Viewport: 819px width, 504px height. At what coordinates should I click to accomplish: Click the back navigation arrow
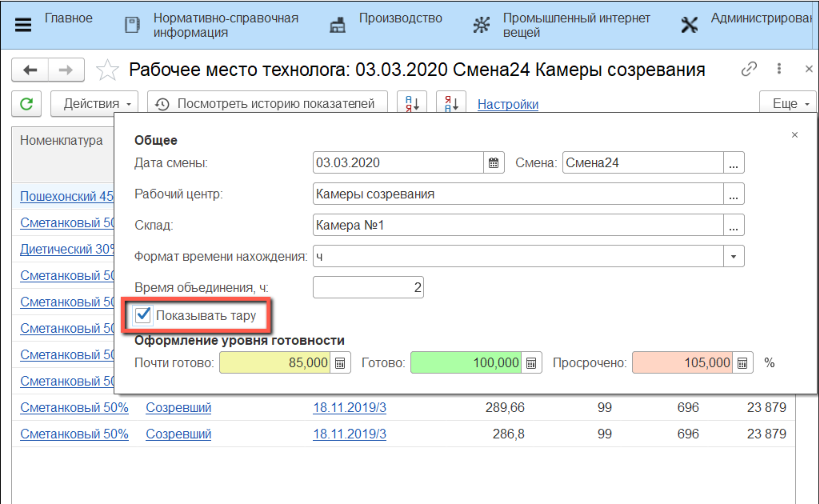(x=30, y=70)
